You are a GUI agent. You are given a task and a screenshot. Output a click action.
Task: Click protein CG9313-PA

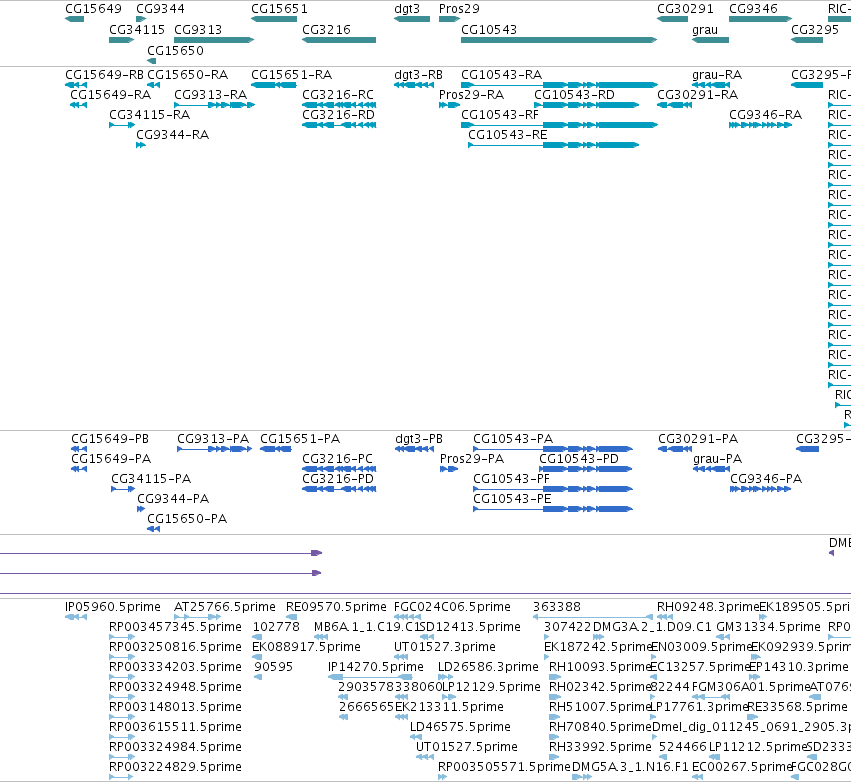[x=215, y=449]
